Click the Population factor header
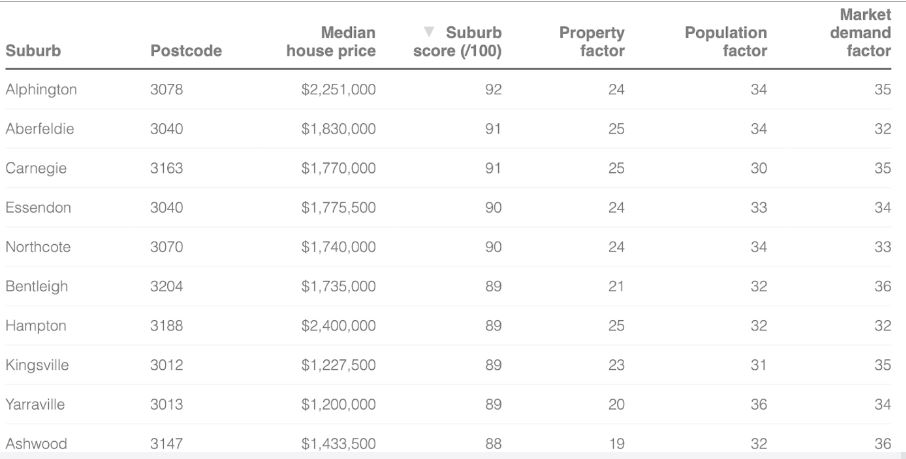Screen dimensions: 906x459 (x=725, y=42)
